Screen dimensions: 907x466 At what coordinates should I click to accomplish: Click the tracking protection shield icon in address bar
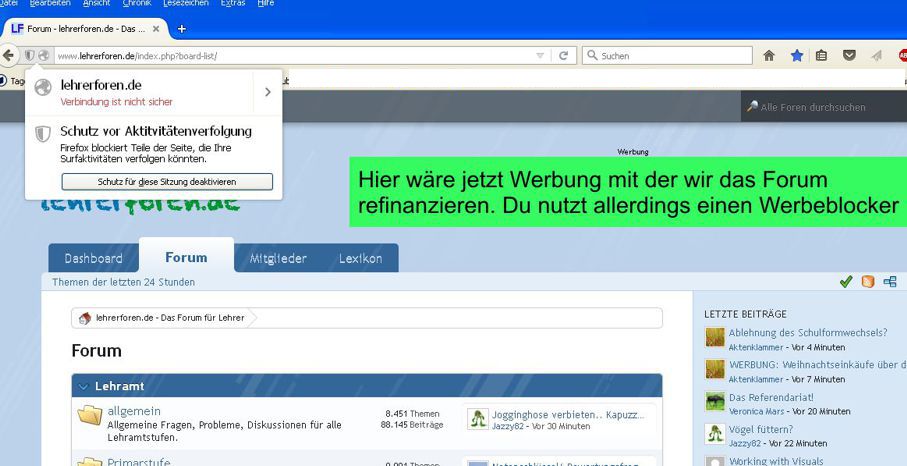[x=30, y=56]
